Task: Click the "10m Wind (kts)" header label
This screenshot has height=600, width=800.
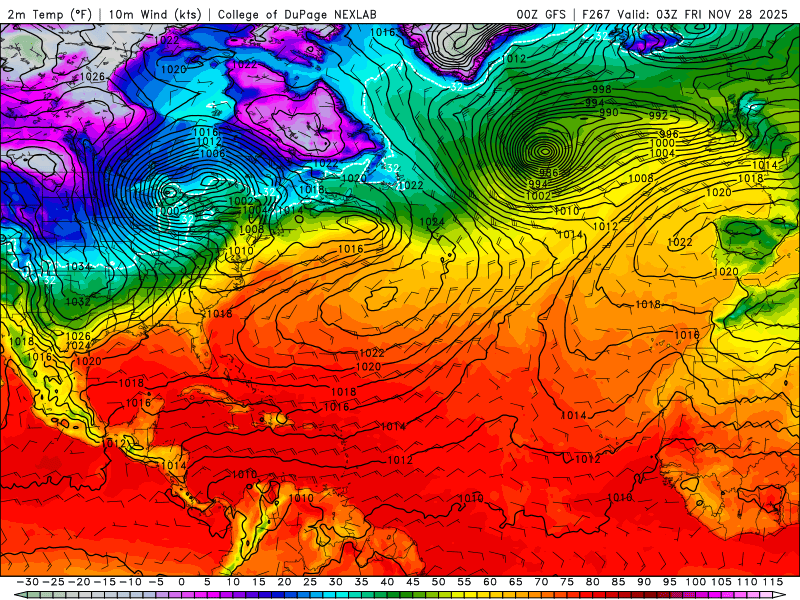Action: (x=155, y=14)
